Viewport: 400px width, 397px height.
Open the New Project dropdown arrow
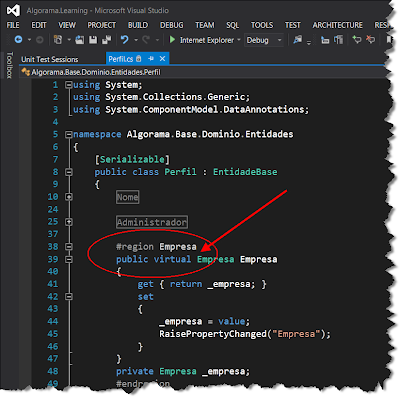click(x=69, y=40)
